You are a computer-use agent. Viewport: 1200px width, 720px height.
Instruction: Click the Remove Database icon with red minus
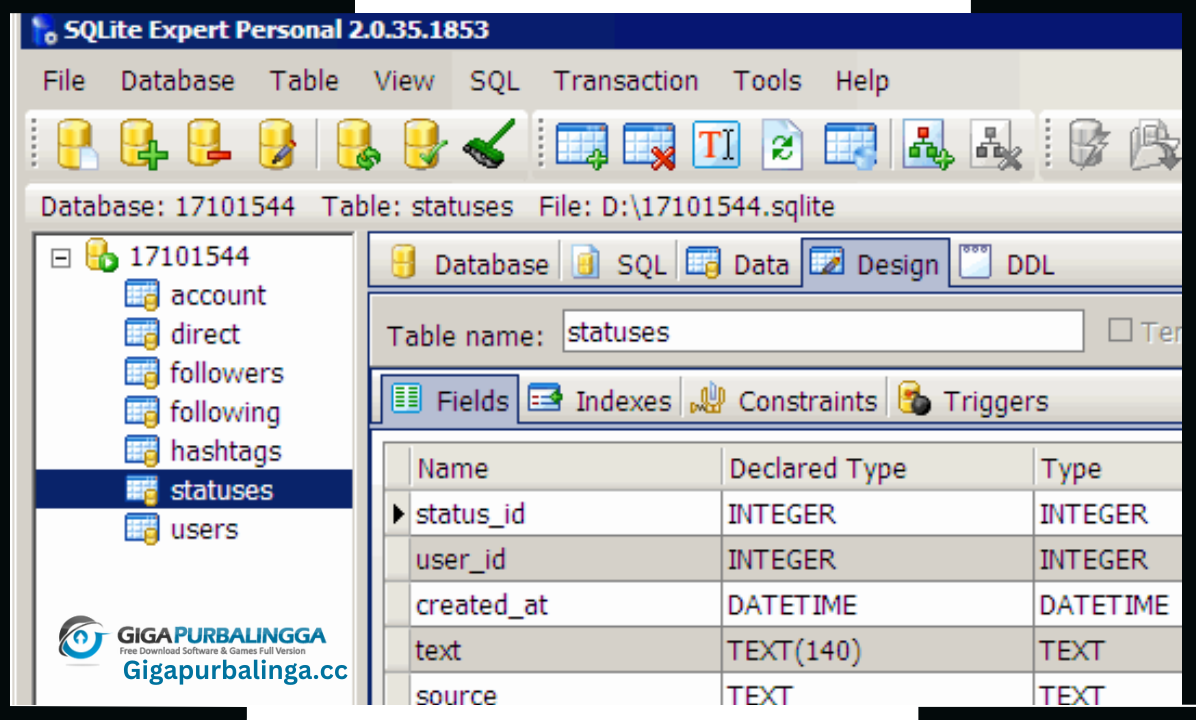(210, 145)
